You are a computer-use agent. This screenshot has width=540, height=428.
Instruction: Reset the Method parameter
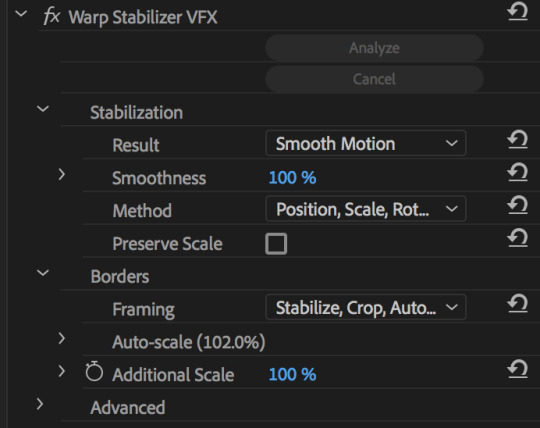coord(518,205)
